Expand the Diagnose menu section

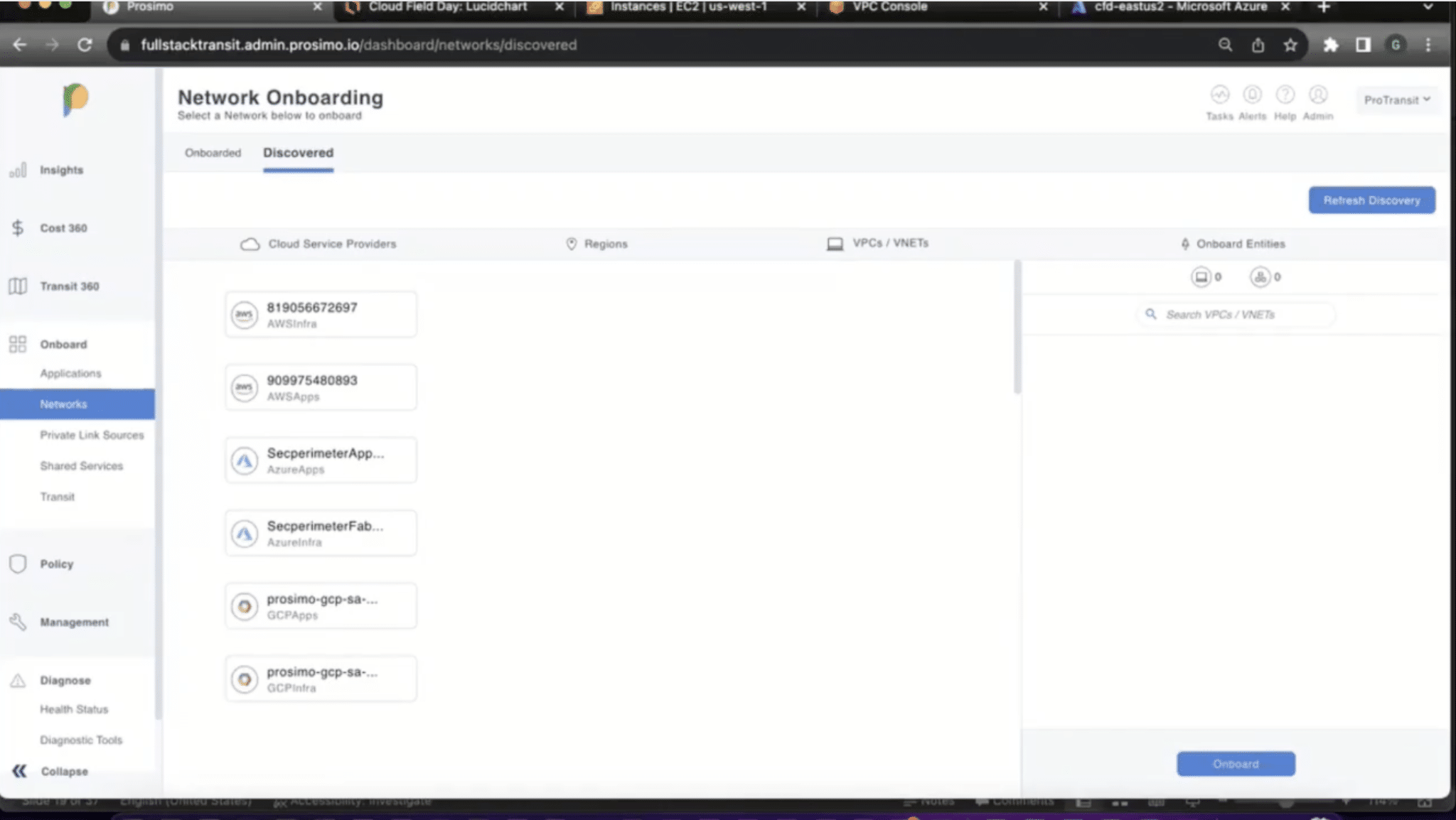pos(65,680)
